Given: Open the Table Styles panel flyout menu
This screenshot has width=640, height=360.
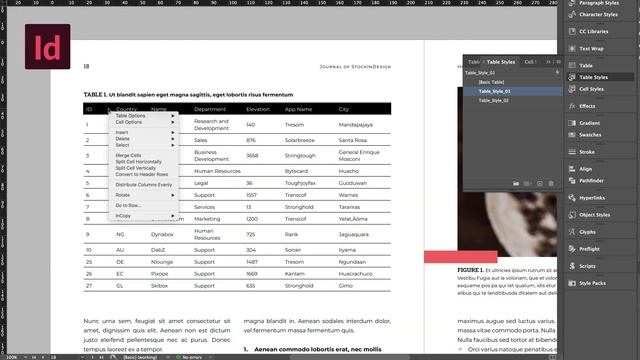Looking at the screenshot, I should point(558,62).
